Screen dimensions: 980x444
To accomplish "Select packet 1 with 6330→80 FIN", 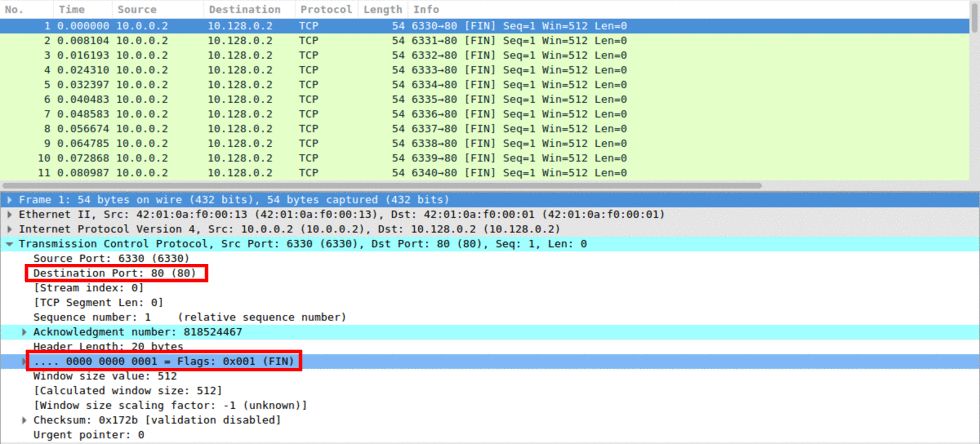I will click(486, 26).
